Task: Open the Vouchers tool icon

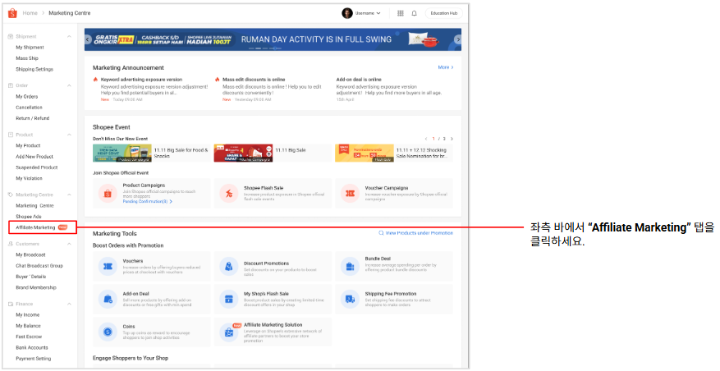Action: (108, 266)
